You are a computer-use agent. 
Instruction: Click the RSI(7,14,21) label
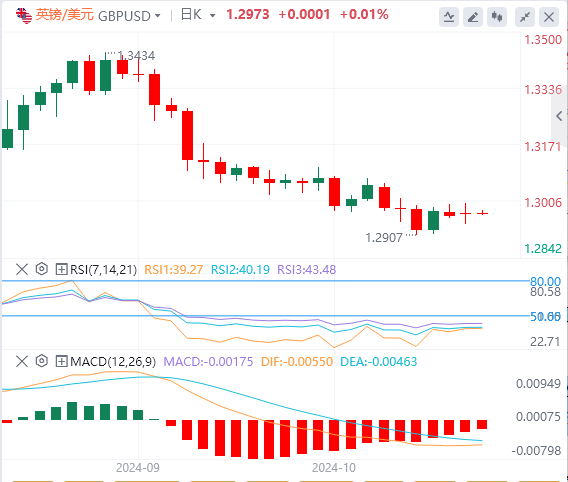tap(104, 269)
